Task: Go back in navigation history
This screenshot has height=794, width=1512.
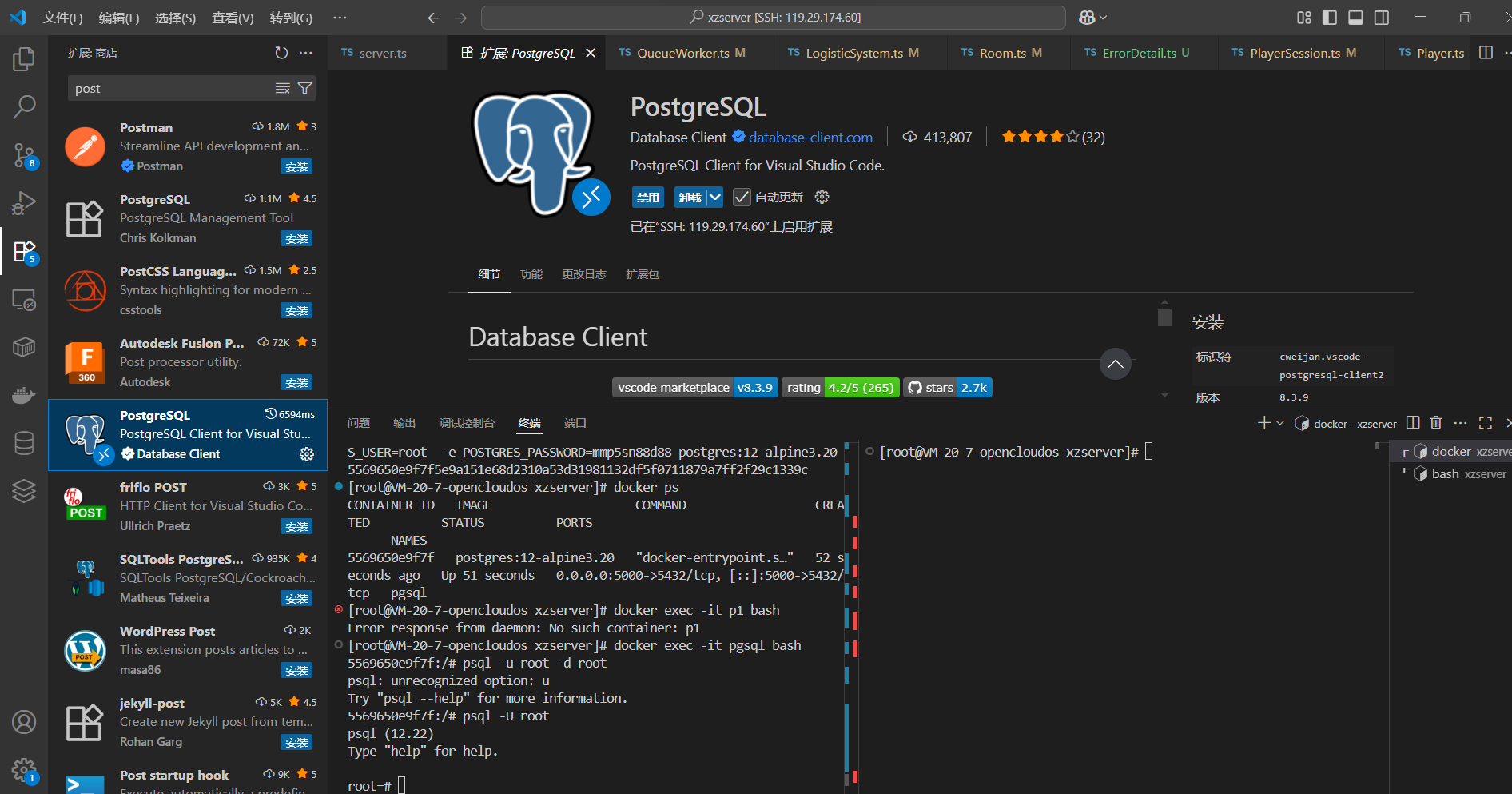Action: click(x=434, y=18)
